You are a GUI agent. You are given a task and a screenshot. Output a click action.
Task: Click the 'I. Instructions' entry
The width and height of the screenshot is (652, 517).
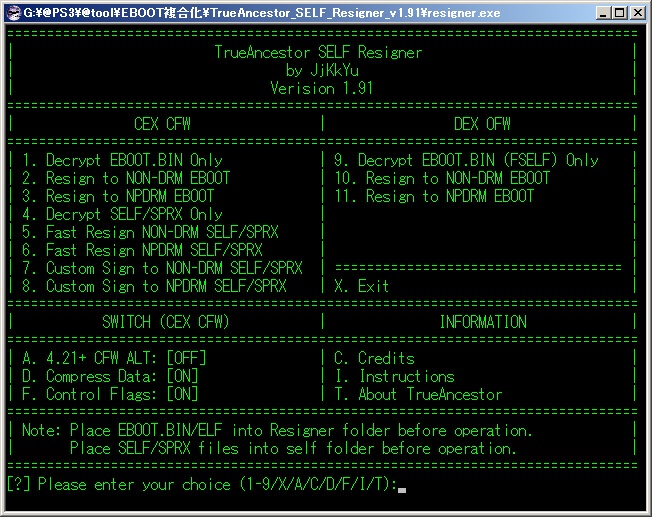pyautogui.click(x=395, y=376)
